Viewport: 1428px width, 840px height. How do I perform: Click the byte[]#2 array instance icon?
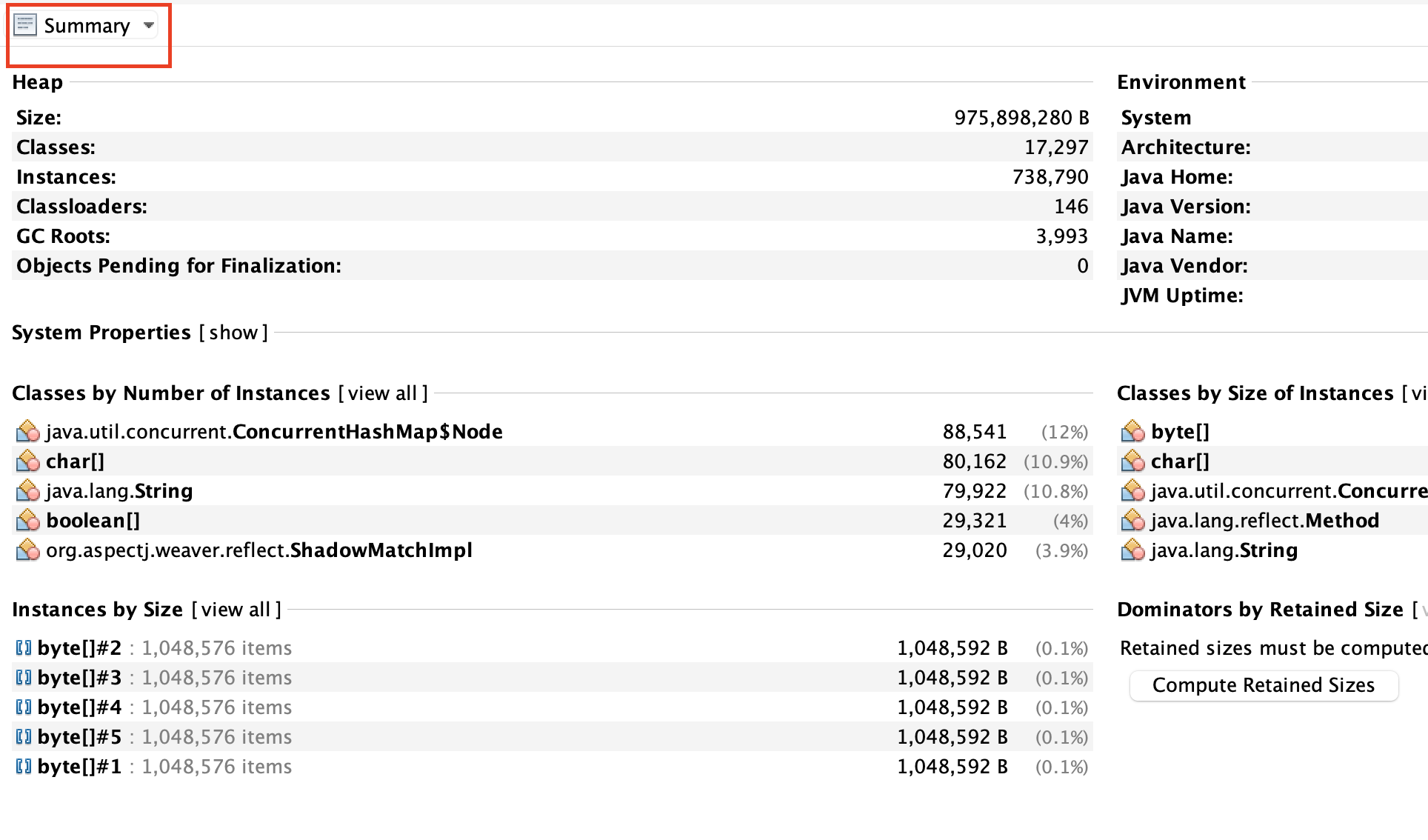click(x=23, y=648)
